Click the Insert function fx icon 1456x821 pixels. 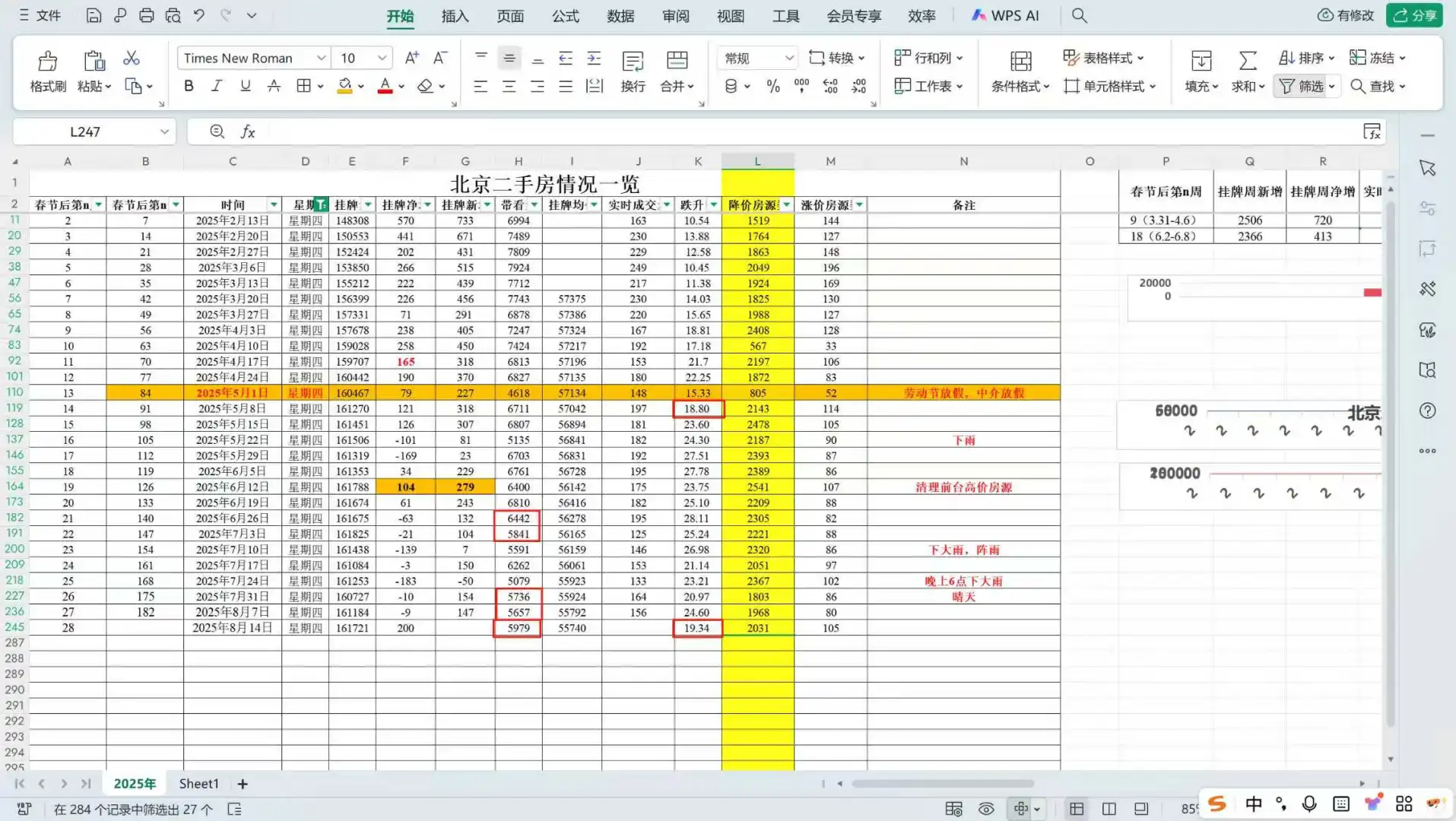coord(248,132)
